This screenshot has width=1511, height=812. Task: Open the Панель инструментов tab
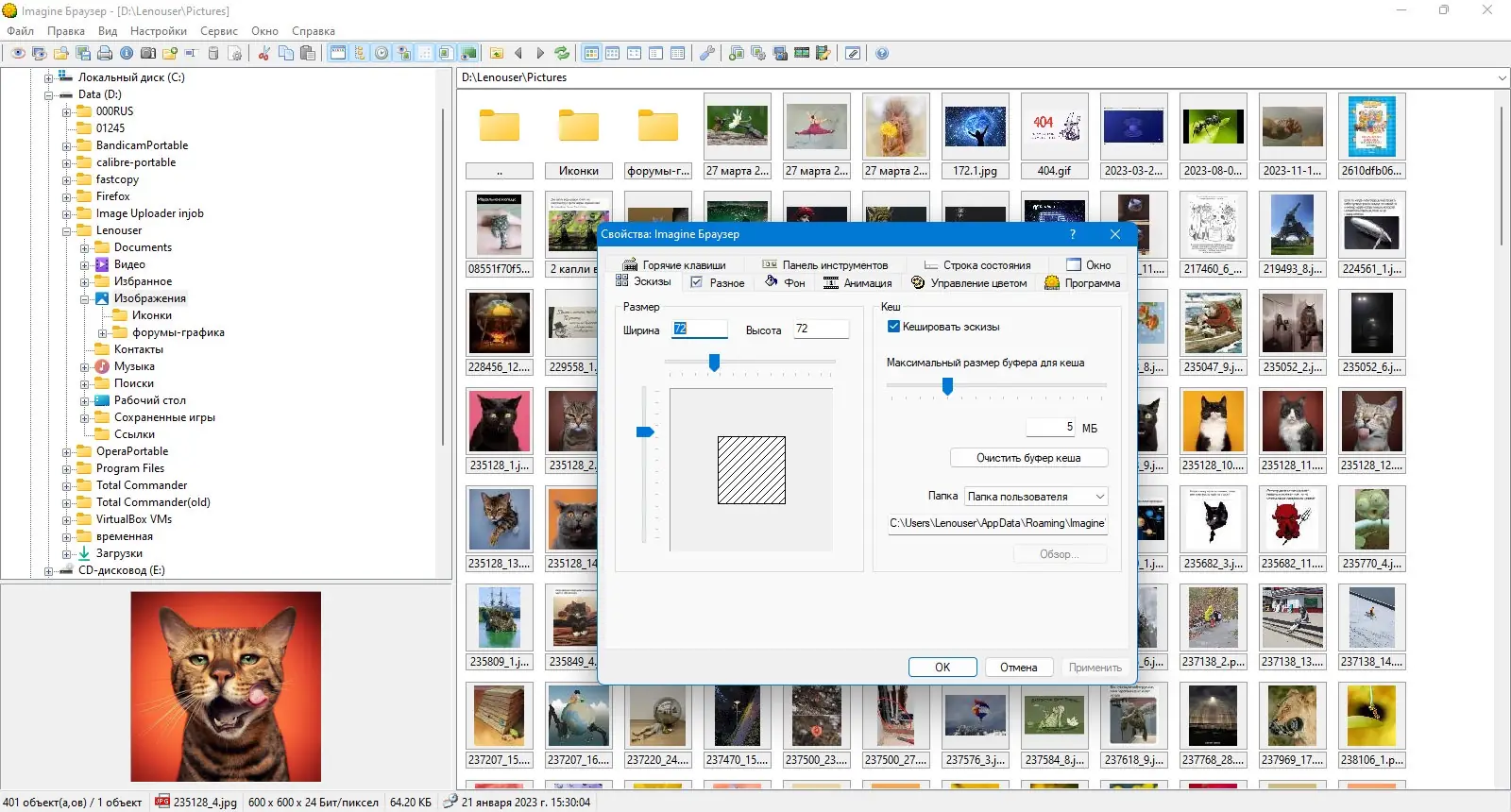coord(825,265)
